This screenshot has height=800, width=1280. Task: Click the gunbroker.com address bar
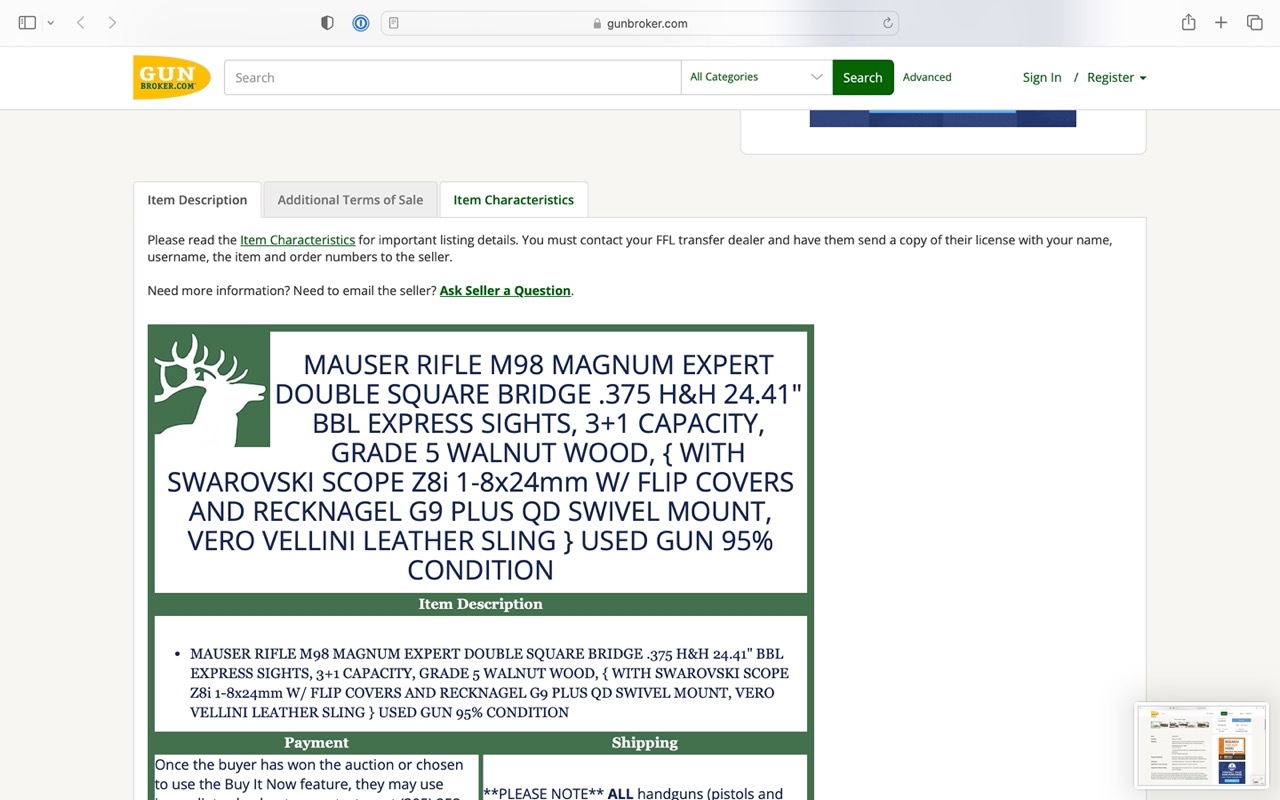point(640,23)
